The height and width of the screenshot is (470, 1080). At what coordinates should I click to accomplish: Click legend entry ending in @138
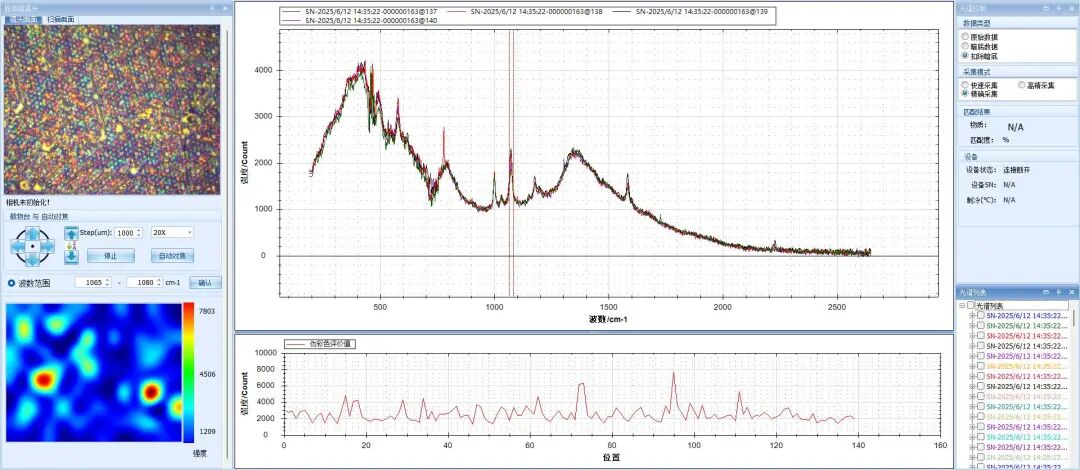pos(525,12)
